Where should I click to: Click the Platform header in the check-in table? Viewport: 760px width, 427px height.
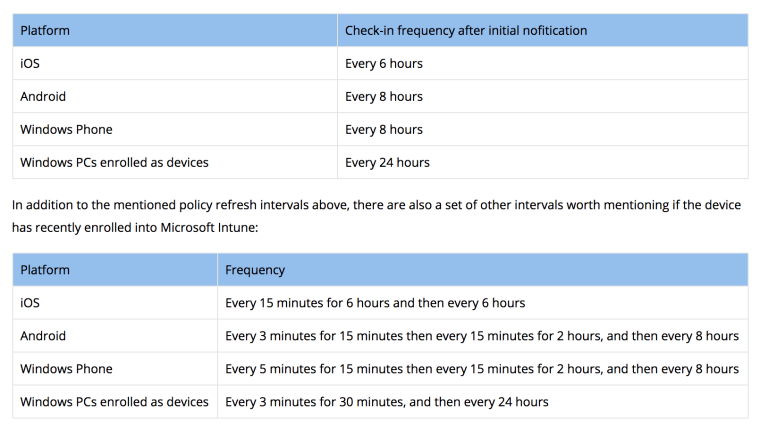(x=45, y=30)
